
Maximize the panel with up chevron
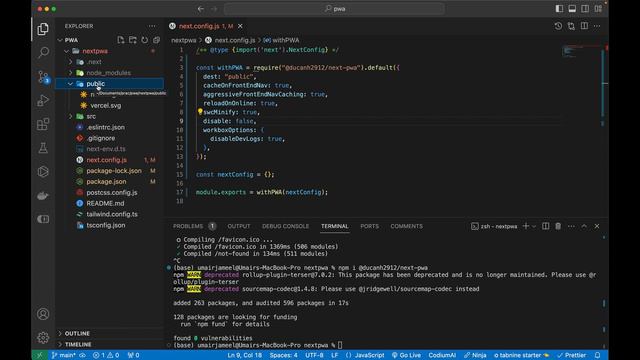click(x=584, y=226)
